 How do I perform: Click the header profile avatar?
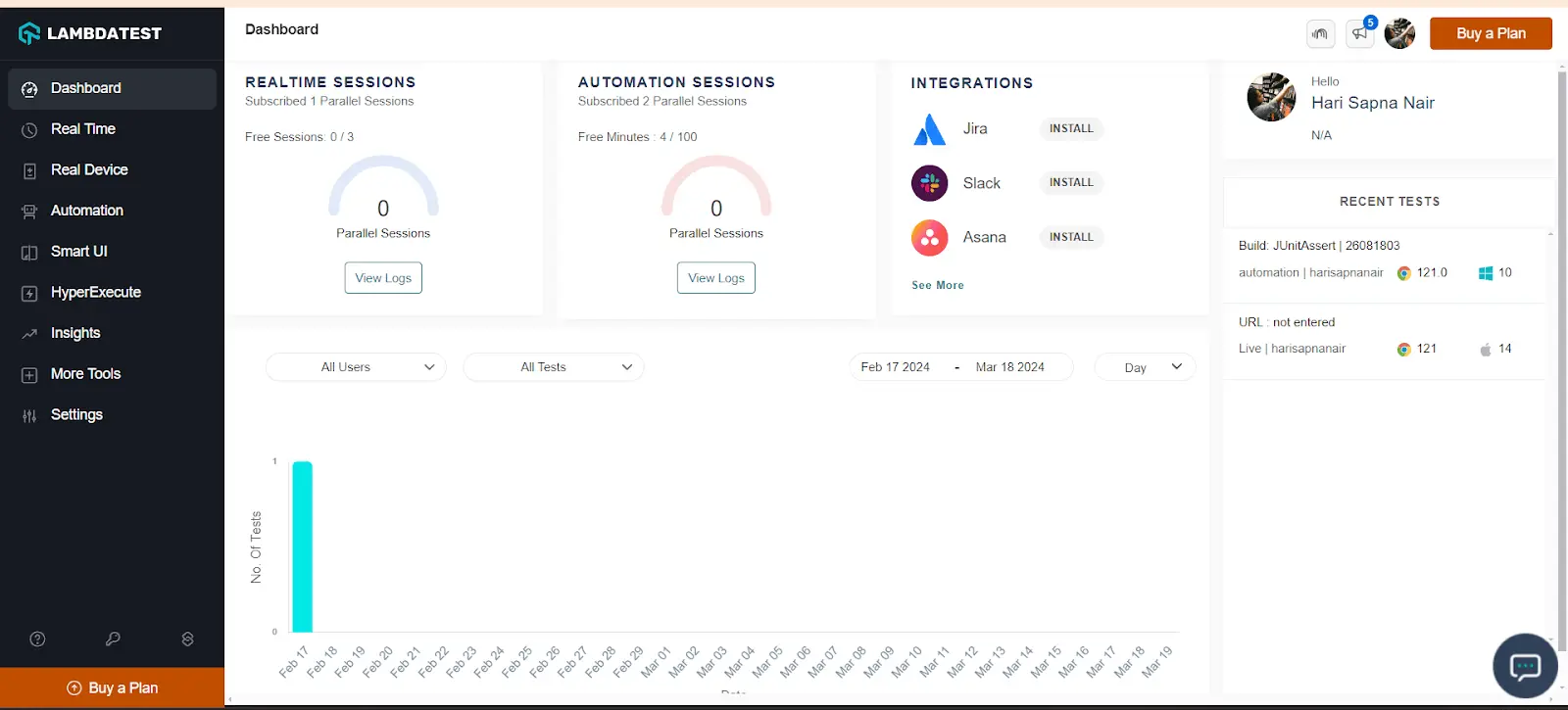1399,33
